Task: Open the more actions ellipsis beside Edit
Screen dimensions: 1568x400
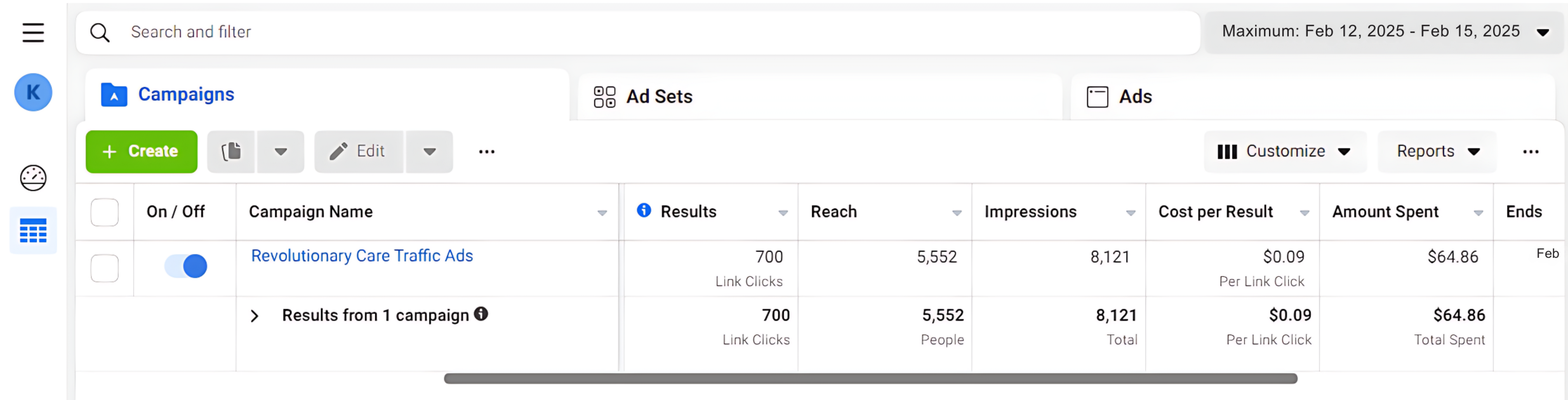Action: [486, 152]
